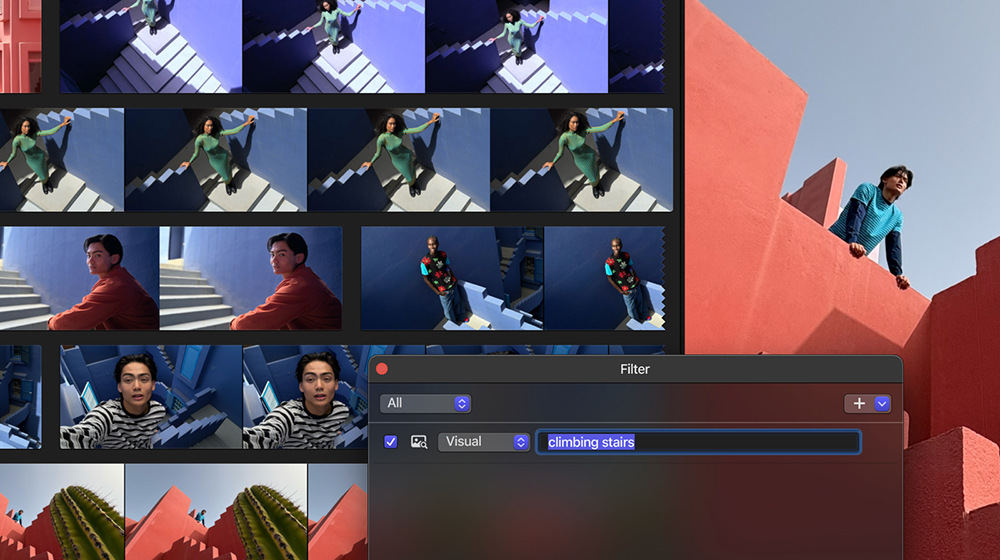Open the Visual rule type dropdown
Image resolution: width=1000 pixels, height=560 pixels.
tap(484, 442)
